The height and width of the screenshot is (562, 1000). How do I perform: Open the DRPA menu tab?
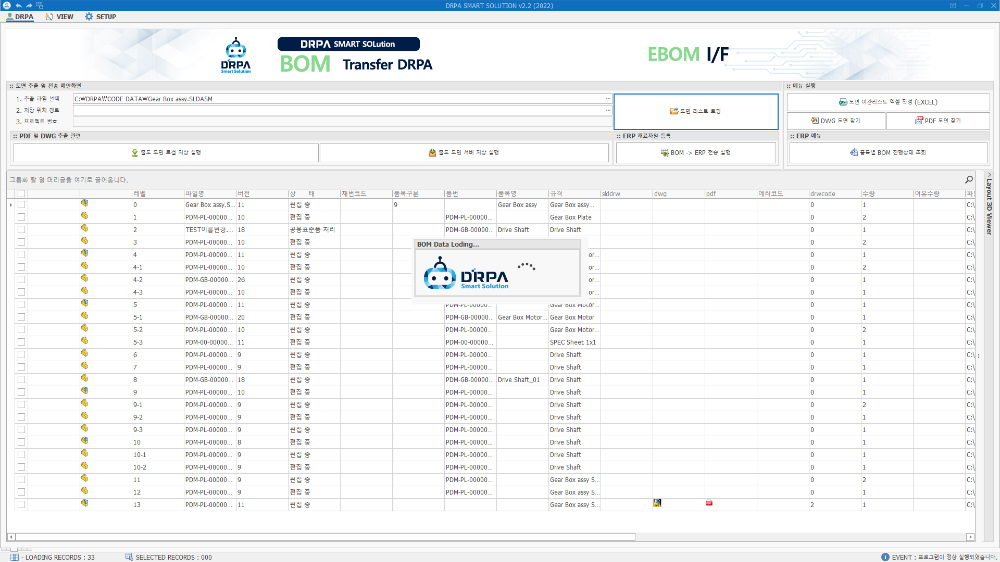pos(20,17)
